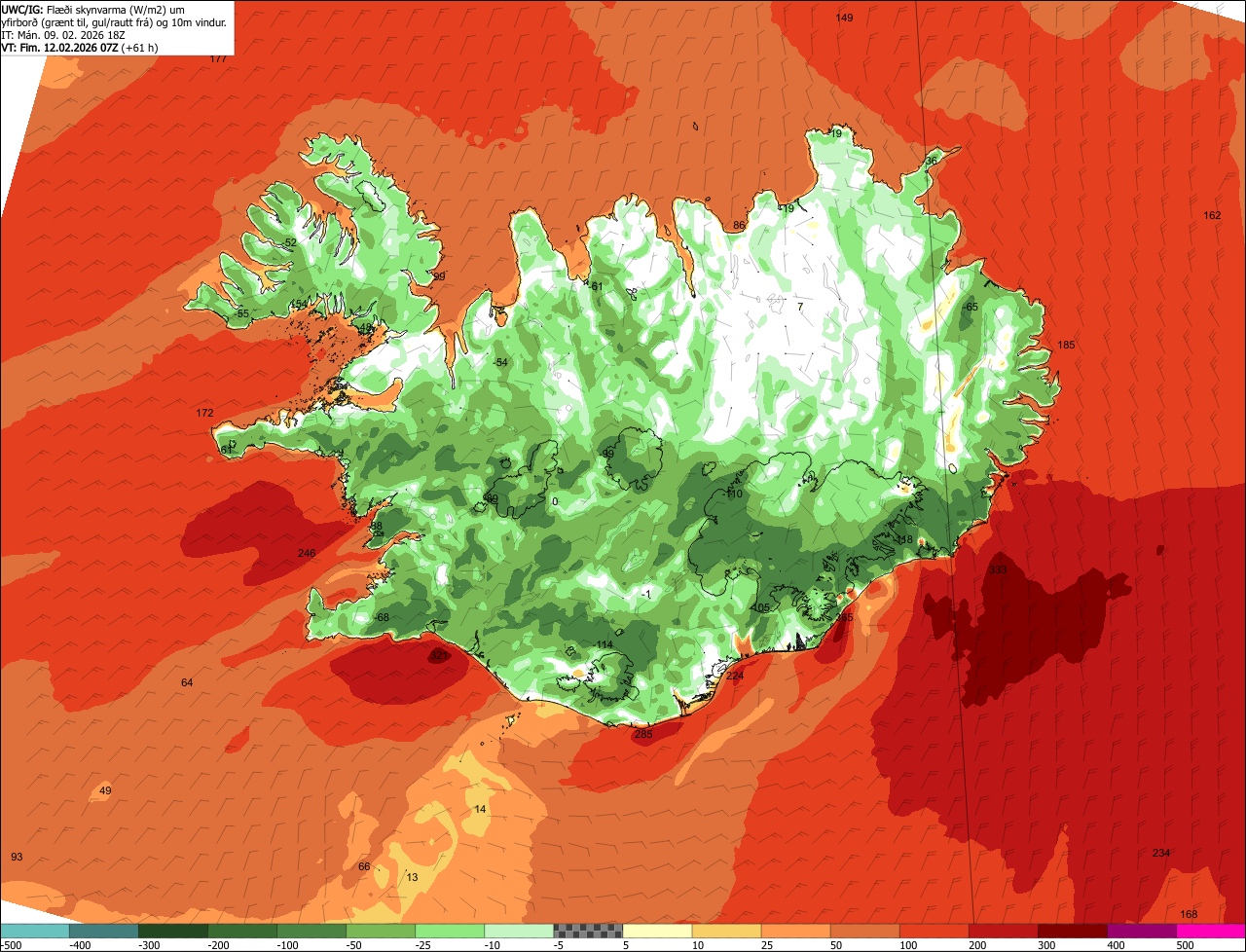The width and height of the screenshot is (1246, 952).
Task: Select the pale yellow 5 to 10 swatch
Action: click(657, 931)
